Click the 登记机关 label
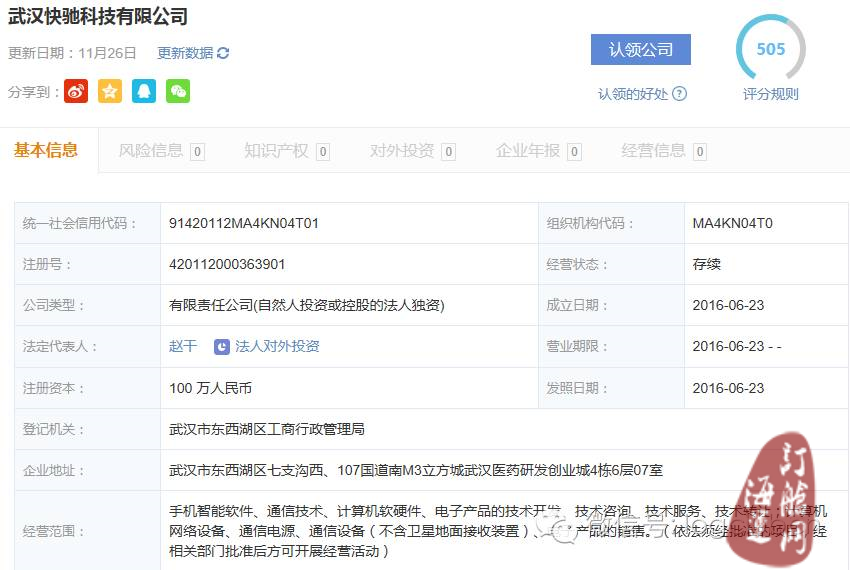This screenshot has height=570, width=850. point(53,429)
